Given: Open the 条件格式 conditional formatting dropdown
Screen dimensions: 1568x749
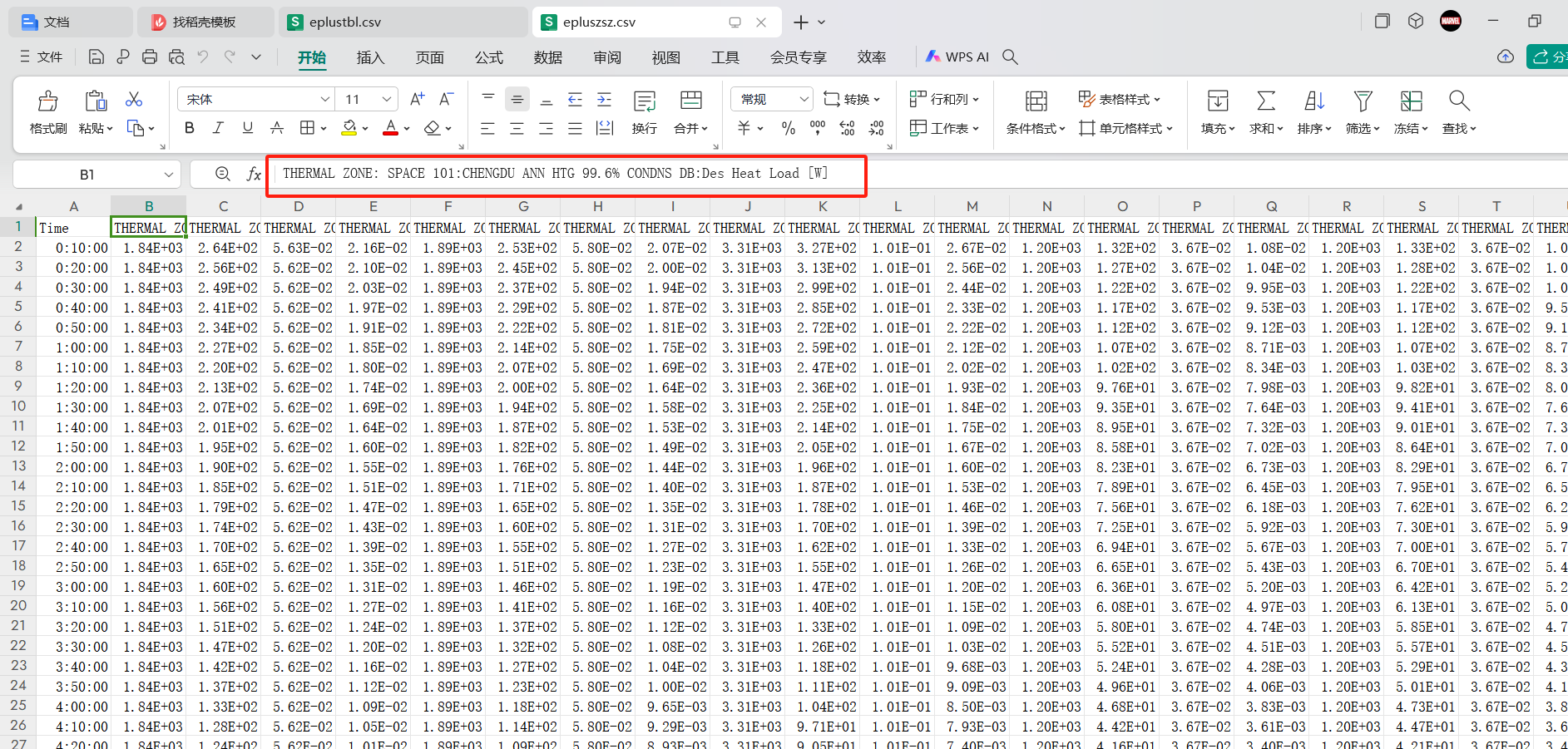Looking at the screenshot, I should tap(1036, 128).
